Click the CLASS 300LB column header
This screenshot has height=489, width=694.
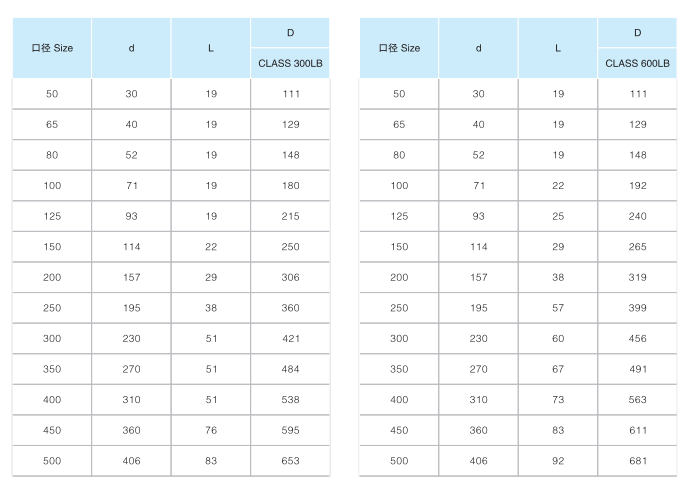290,63
